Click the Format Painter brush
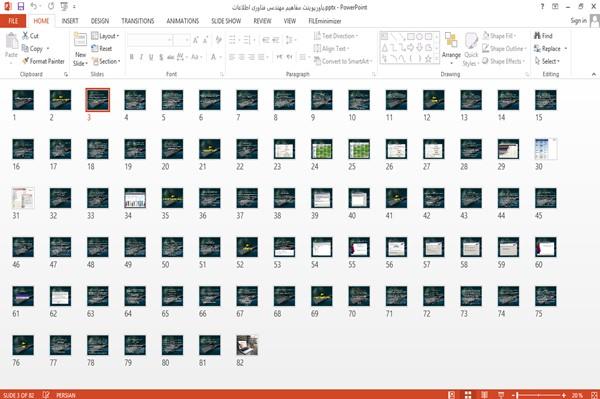Viewport: 600px width, 399px height. point(25,61)
